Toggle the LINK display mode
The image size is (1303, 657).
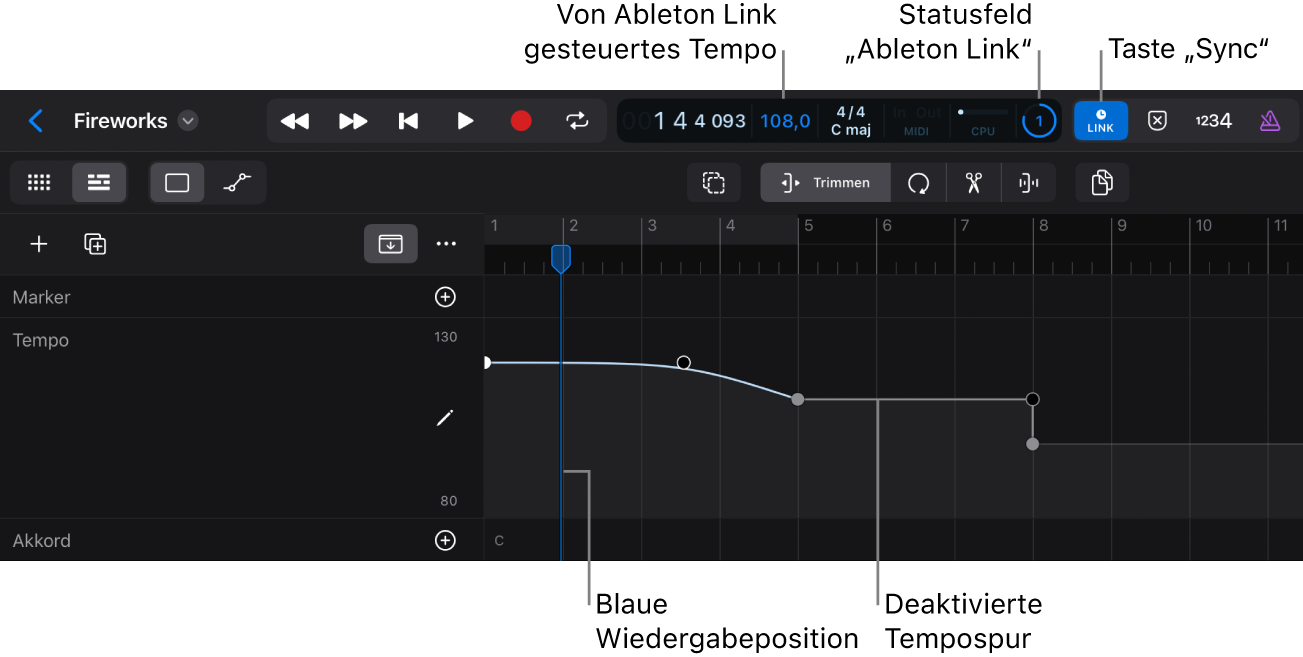click(x=1100, y=120)
